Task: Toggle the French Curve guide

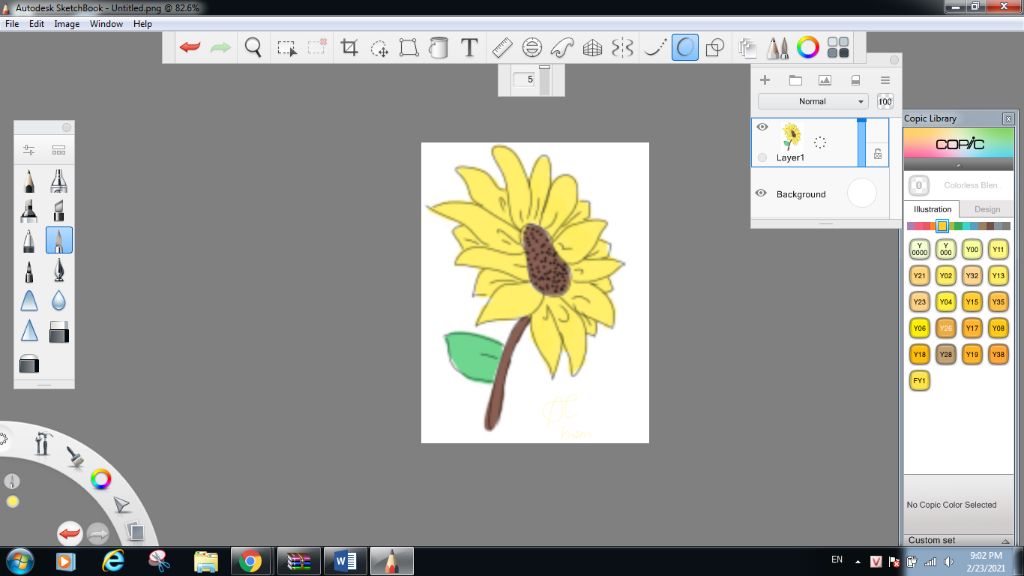Action: 562,48
